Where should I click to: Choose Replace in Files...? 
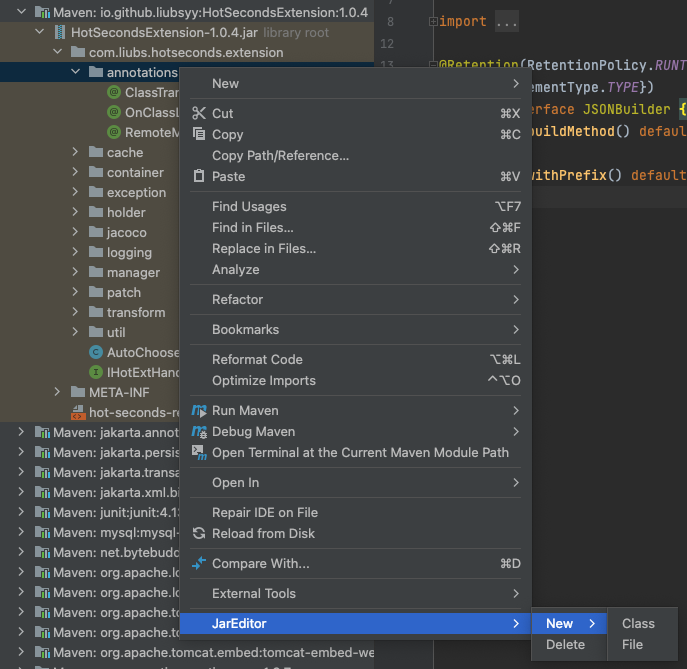[355, 248]
